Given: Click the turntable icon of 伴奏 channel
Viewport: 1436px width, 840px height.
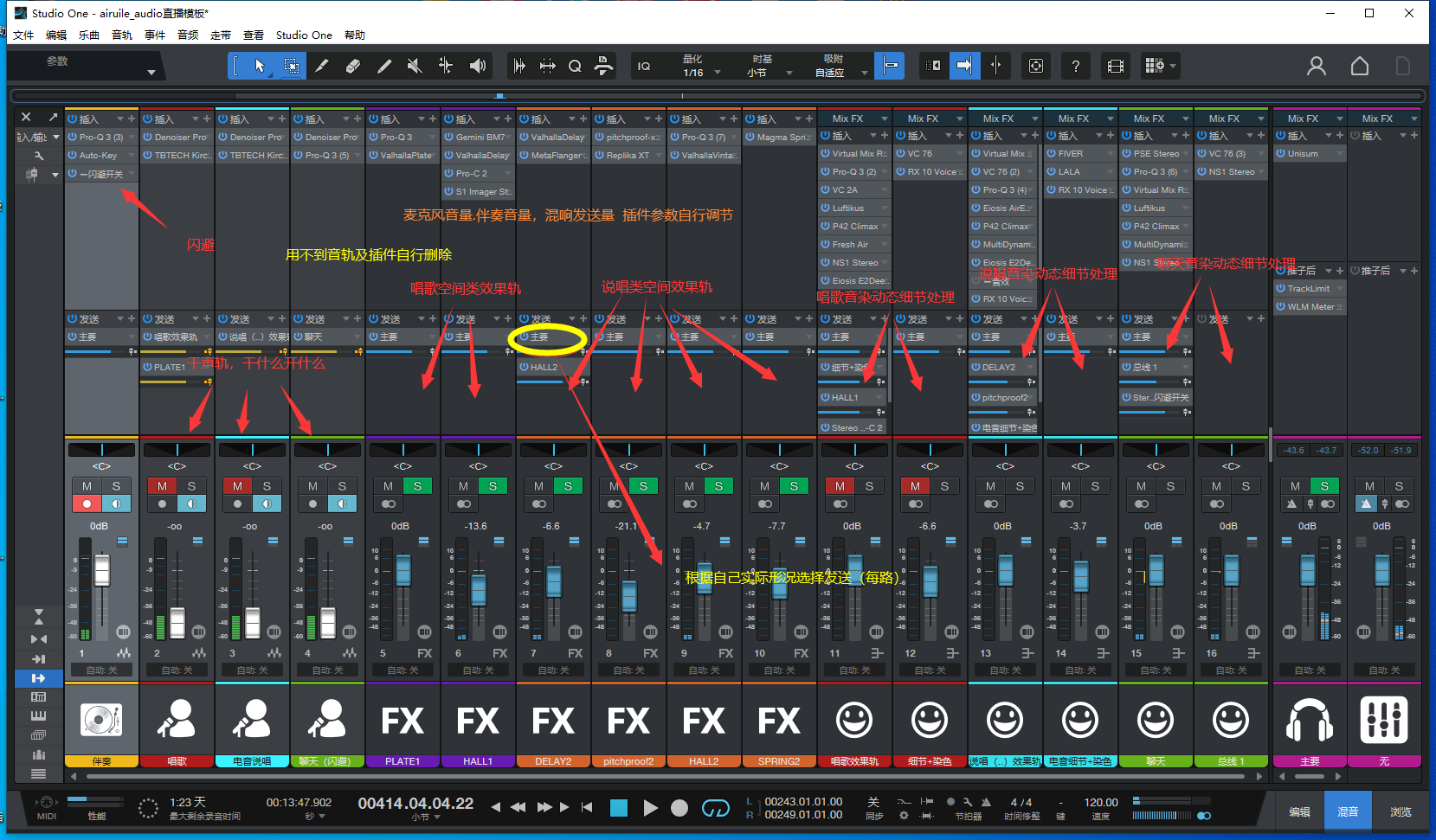Looking at the screenshot, I should coord(101,720).
